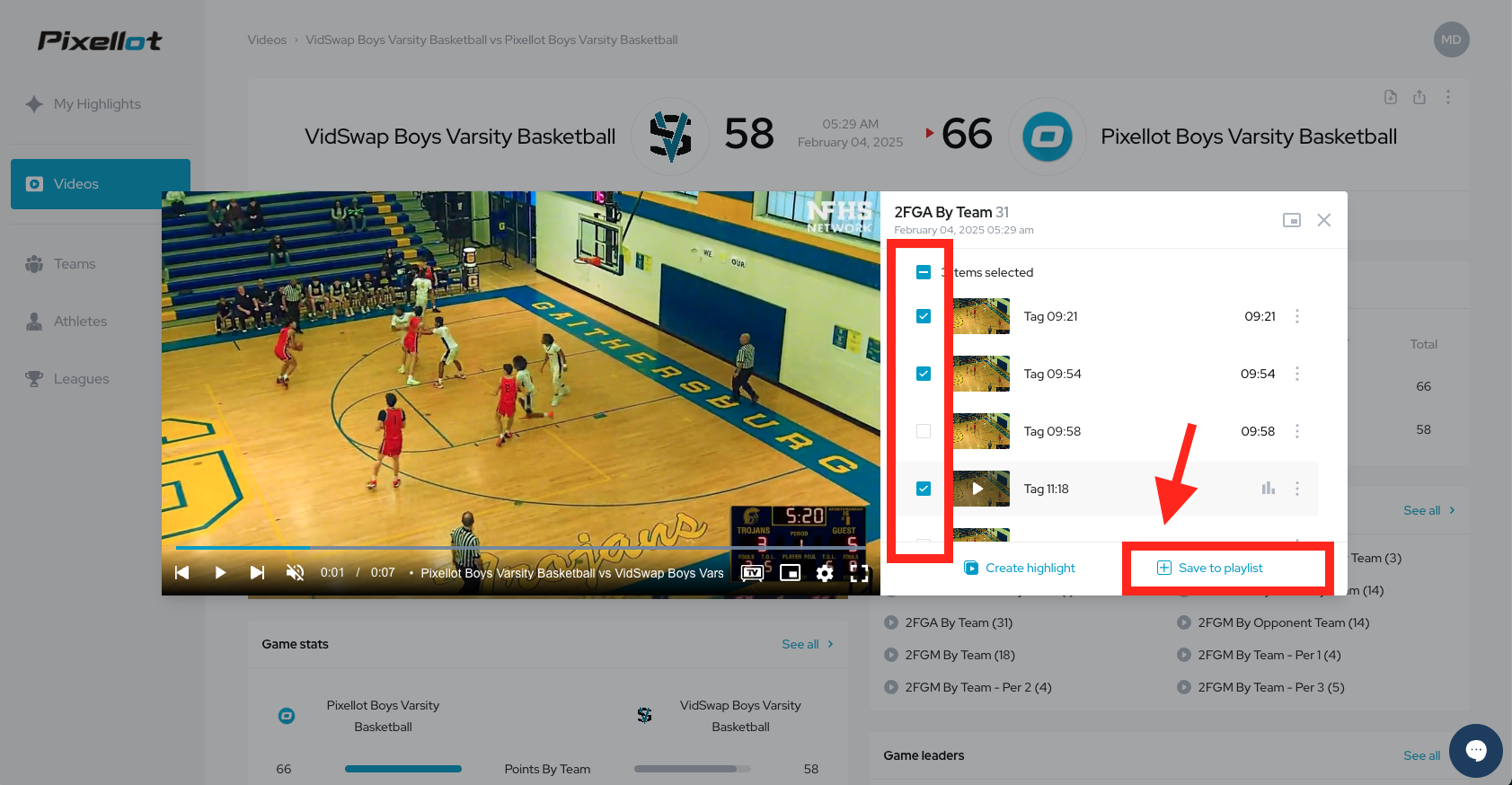Toggle the select-all items checkbox
The height and width of the screenshot is (785, 1512).
[x=924, y=272]
